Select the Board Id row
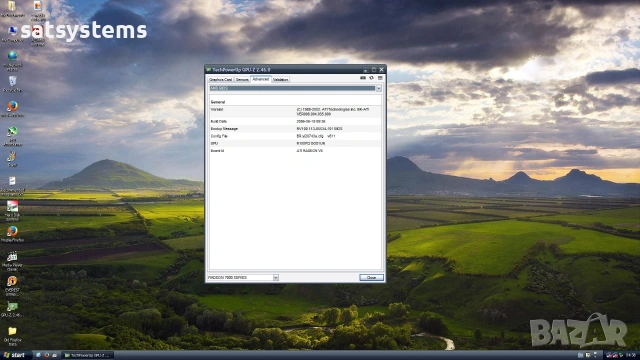The width and height of the screenshot is (640, 360). coord(296,151)
